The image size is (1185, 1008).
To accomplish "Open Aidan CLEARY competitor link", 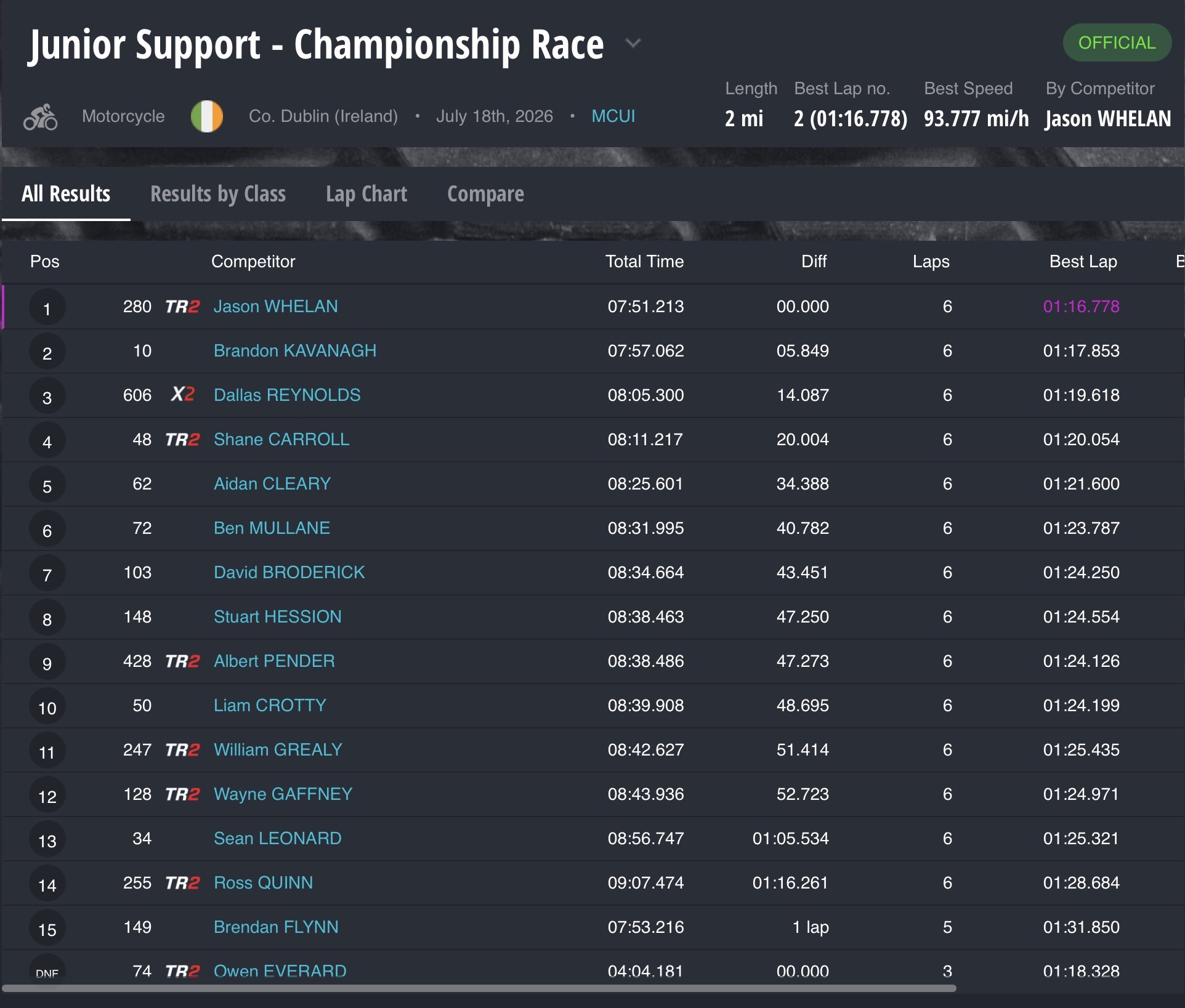I will click(272, 484).
